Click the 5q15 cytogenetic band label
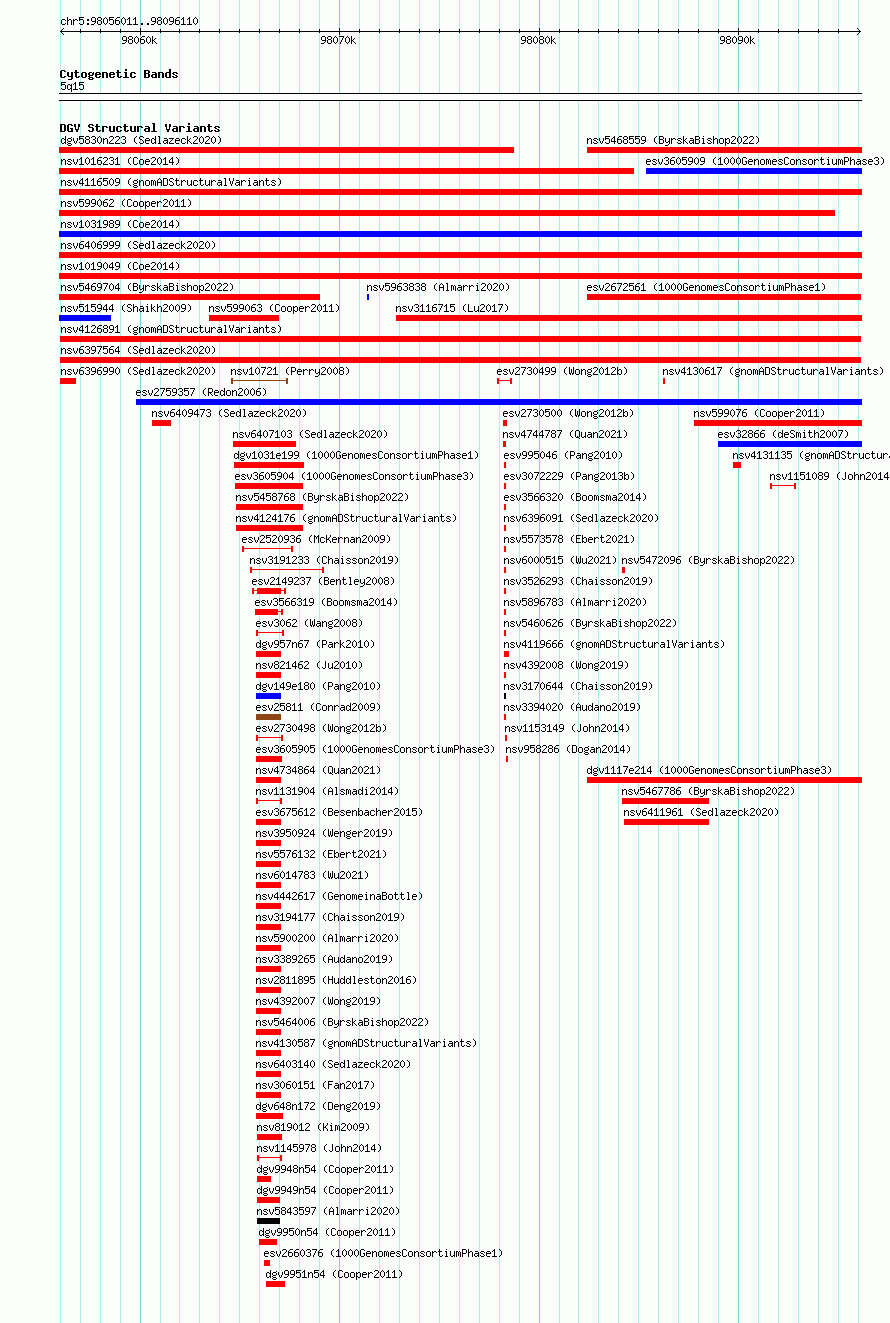 tap(72, 87)
